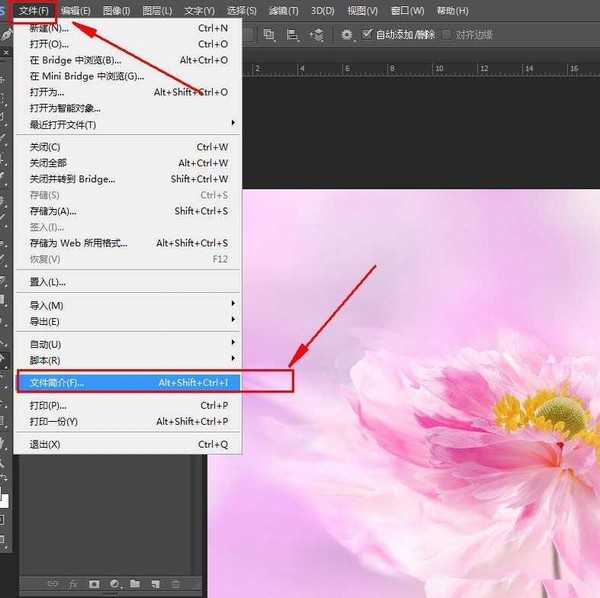
Task: Click the greyed 存储(S) menu entry
Action: 128,195
